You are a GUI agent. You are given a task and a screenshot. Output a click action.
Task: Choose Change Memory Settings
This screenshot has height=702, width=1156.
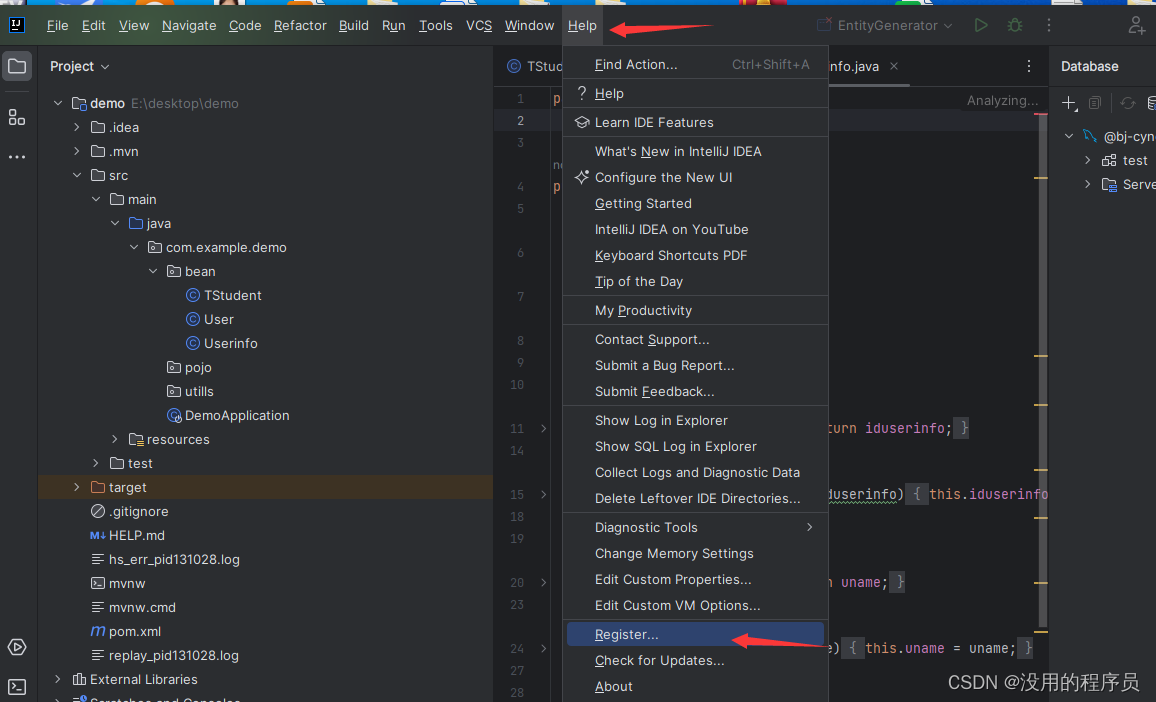pyautogui.click(x=695, y=554)
